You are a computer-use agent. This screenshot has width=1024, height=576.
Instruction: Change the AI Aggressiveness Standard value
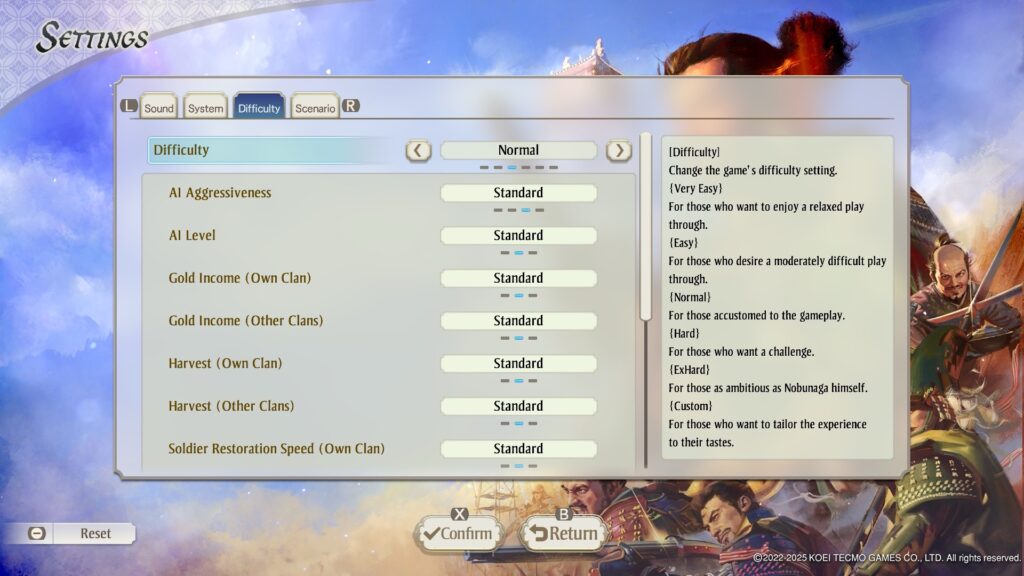519,193
